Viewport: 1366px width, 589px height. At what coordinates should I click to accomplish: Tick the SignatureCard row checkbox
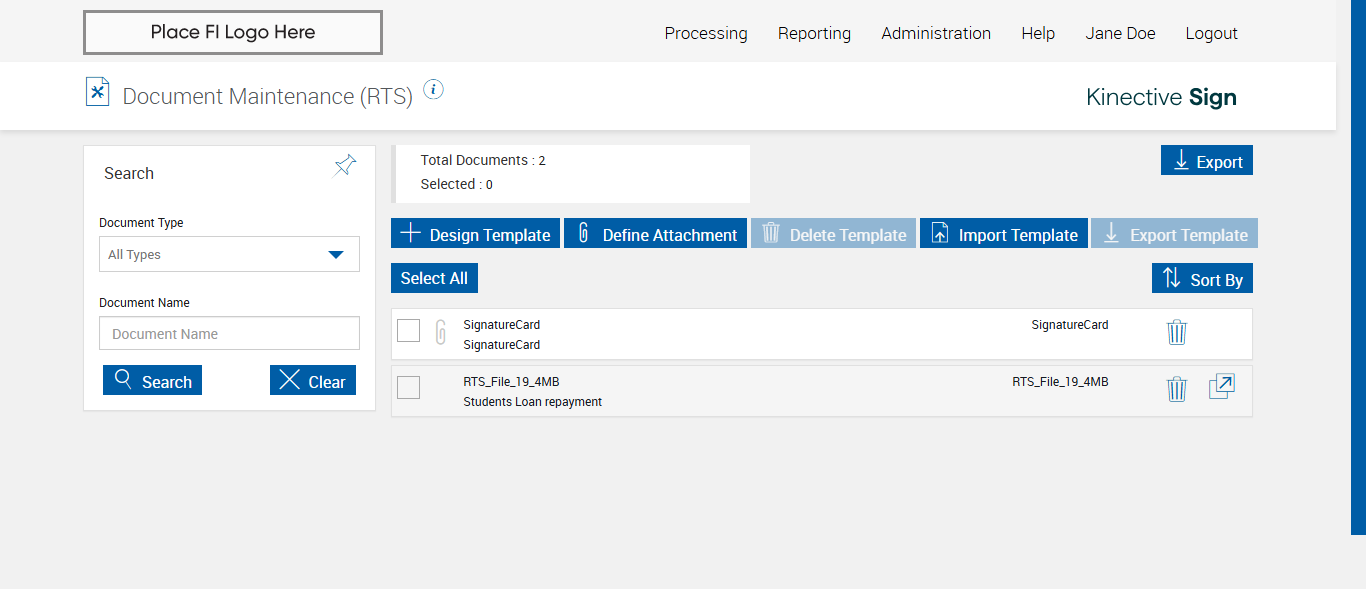coord(408,330)
